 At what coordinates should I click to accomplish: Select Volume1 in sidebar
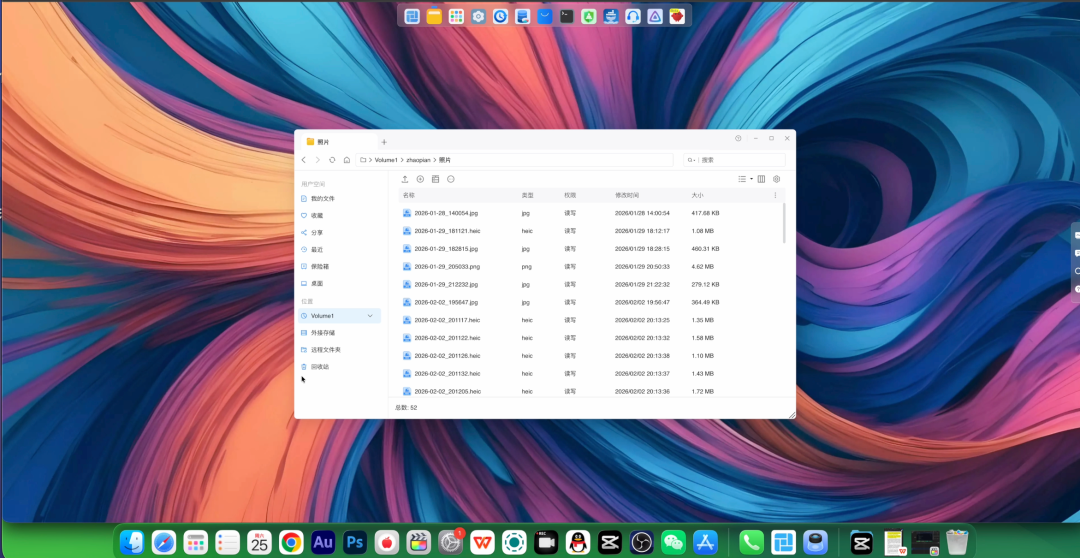coord(339,316)
